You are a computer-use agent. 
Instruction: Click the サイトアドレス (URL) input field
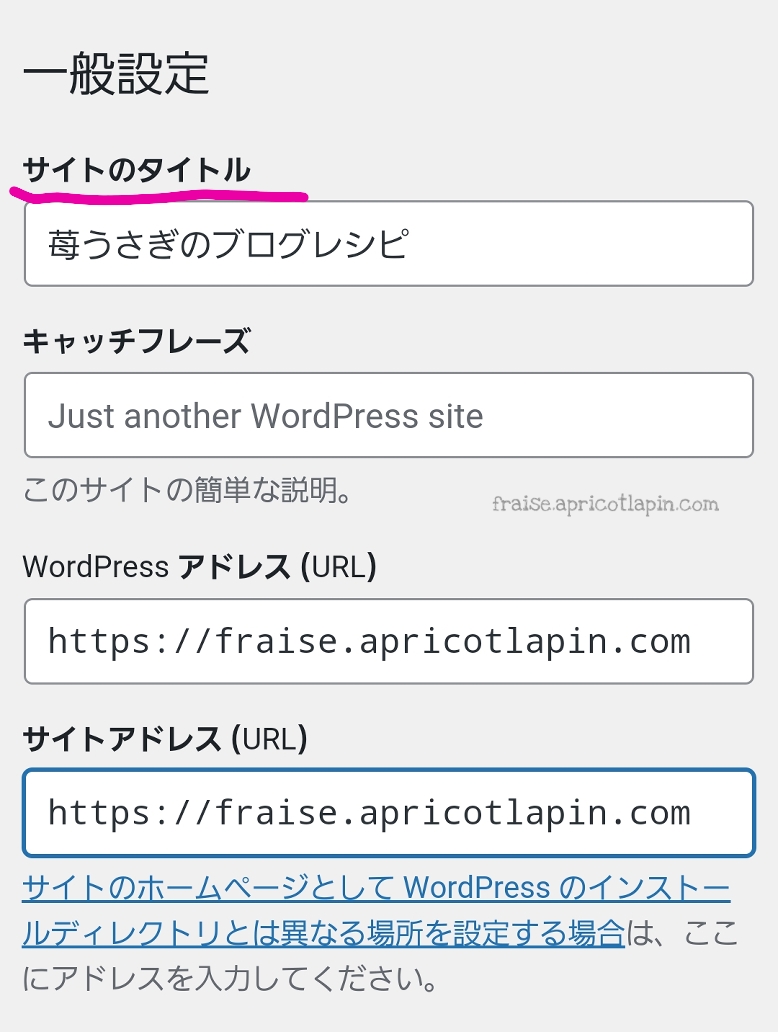(x=388, y=813)
